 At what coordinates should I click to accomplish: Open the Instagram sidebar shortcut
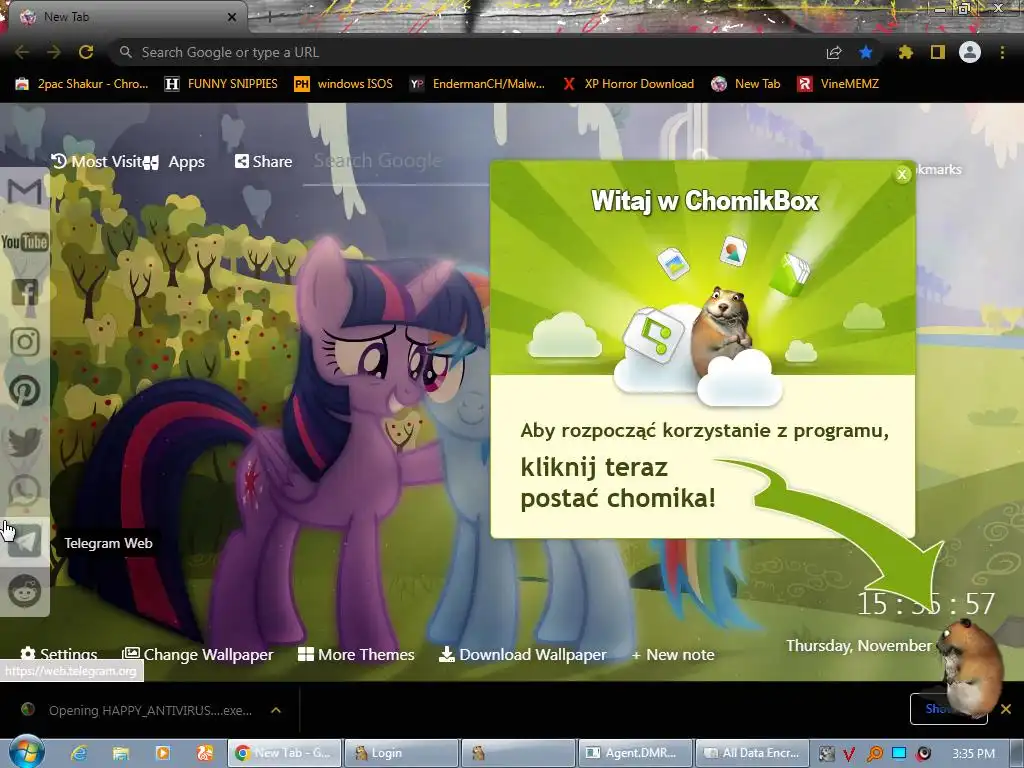pyautogui.click(x=25, y=342)
